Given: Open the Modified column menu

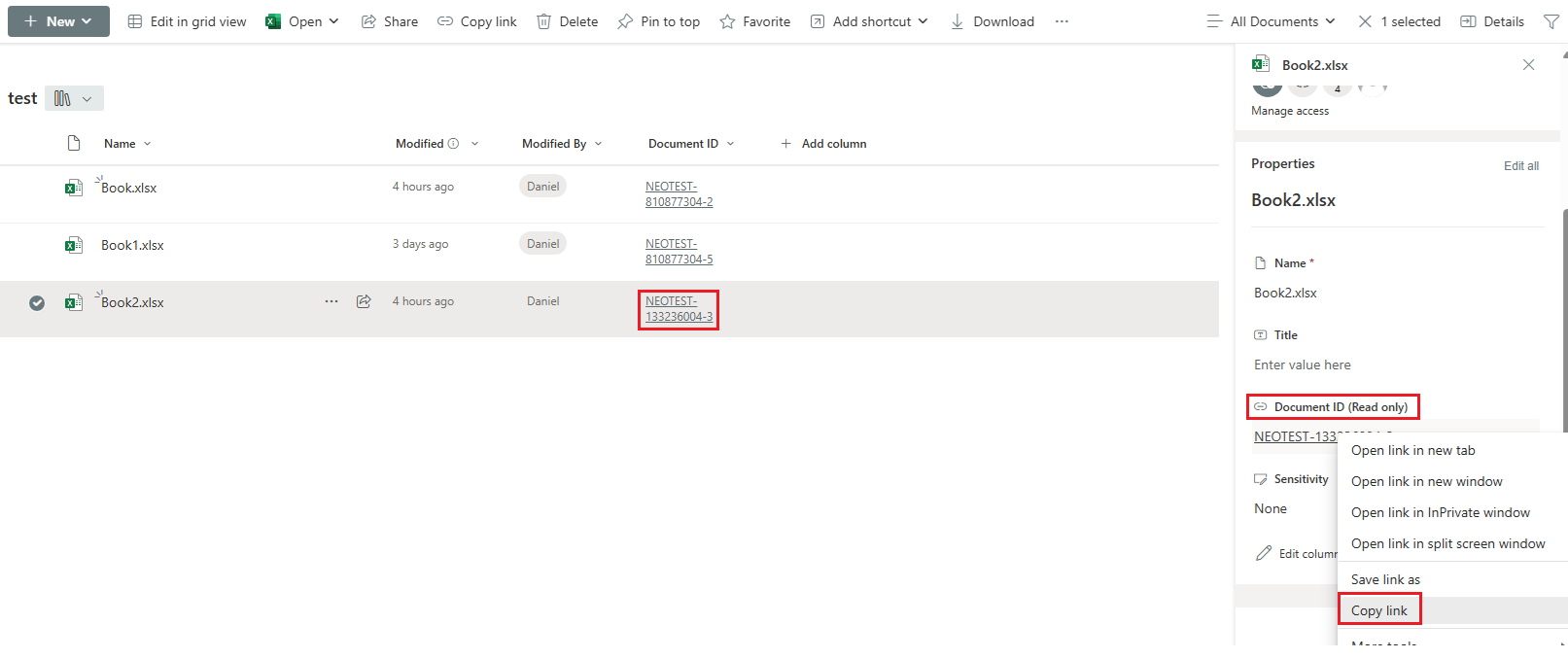Looking at the screenshot, I should [475, 144].
